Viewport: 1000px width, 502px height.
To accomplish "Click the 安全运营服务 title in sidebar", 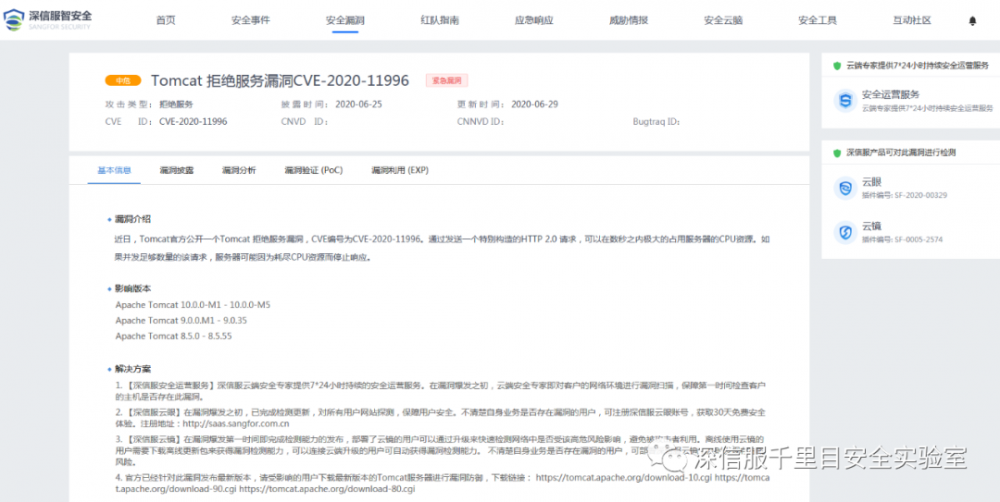I will (891, 94).
